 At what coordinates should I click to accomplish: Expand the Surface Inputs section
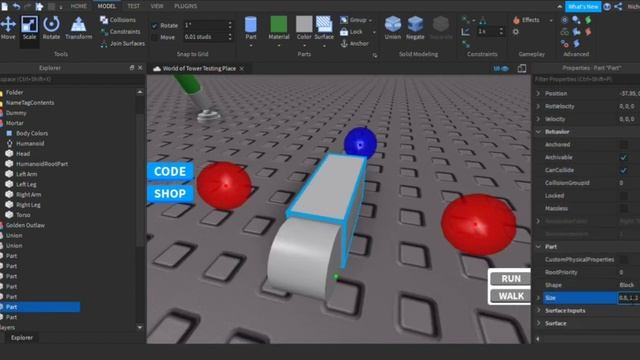click(x=538, y=311)
